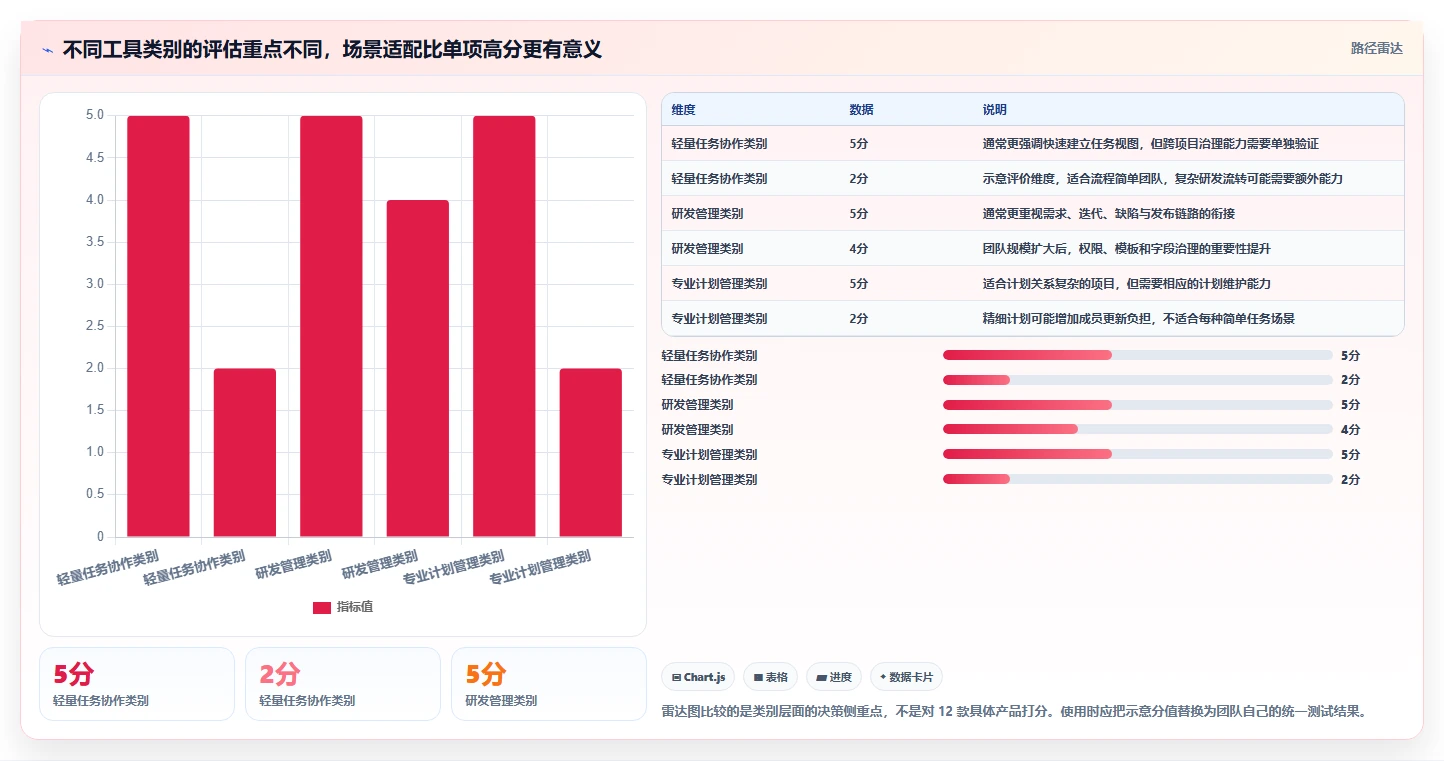Click the 0.5 y-axis label on the chart

pos(94,495)
